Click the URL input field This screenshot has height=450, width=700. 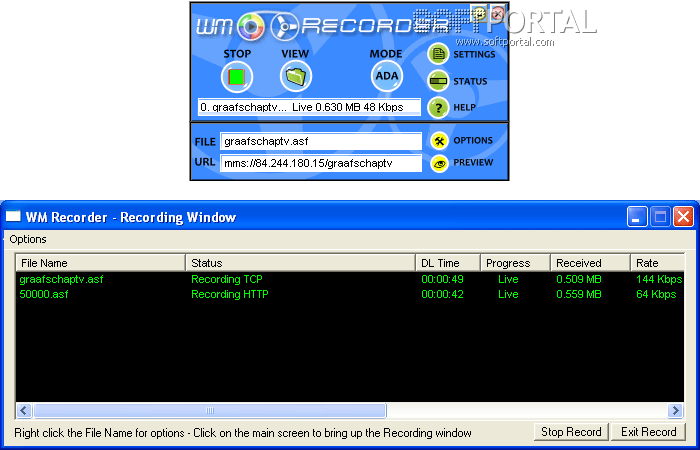(321, 163)
